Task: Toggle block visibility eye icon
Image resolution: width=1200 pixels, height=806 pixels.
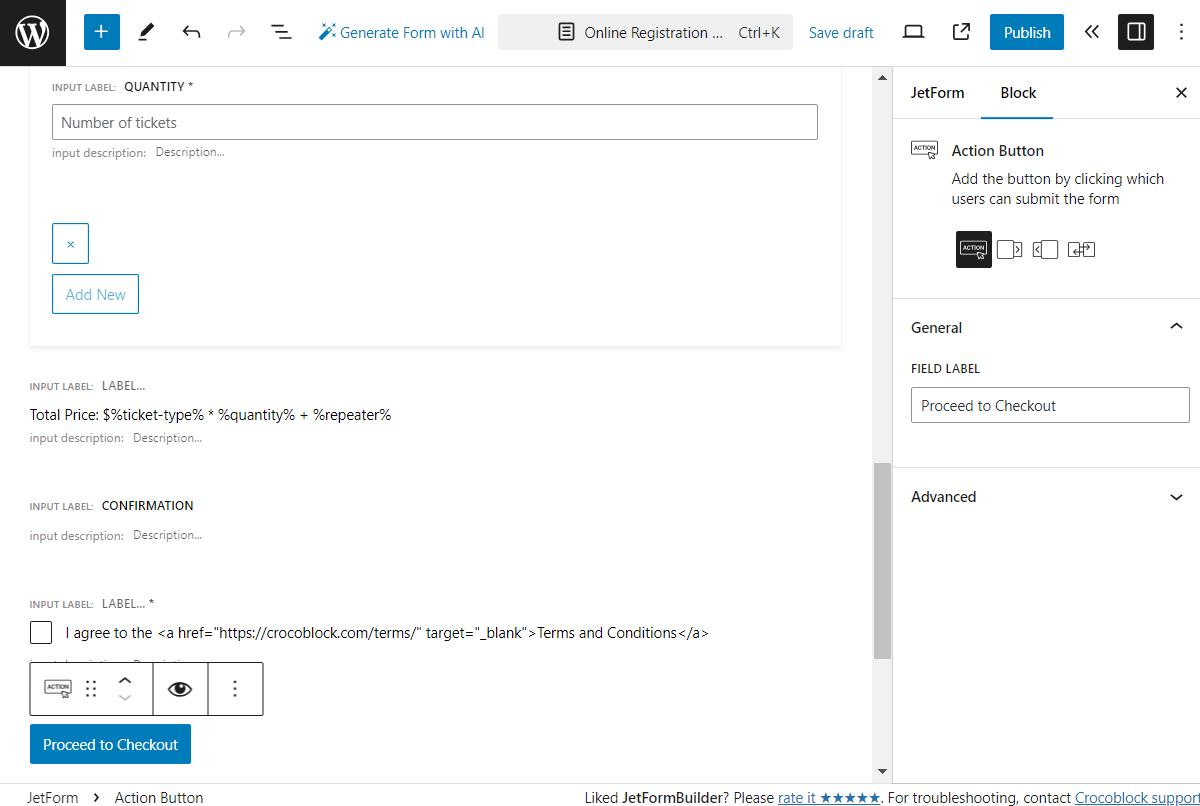Action: [x=180, y=688]
